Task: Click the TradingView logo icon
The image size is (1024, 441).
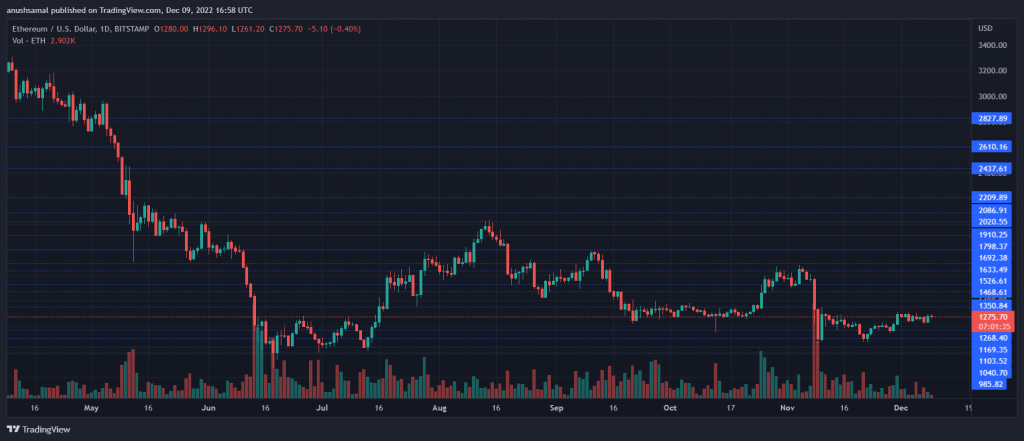Action: pos(15,429)
